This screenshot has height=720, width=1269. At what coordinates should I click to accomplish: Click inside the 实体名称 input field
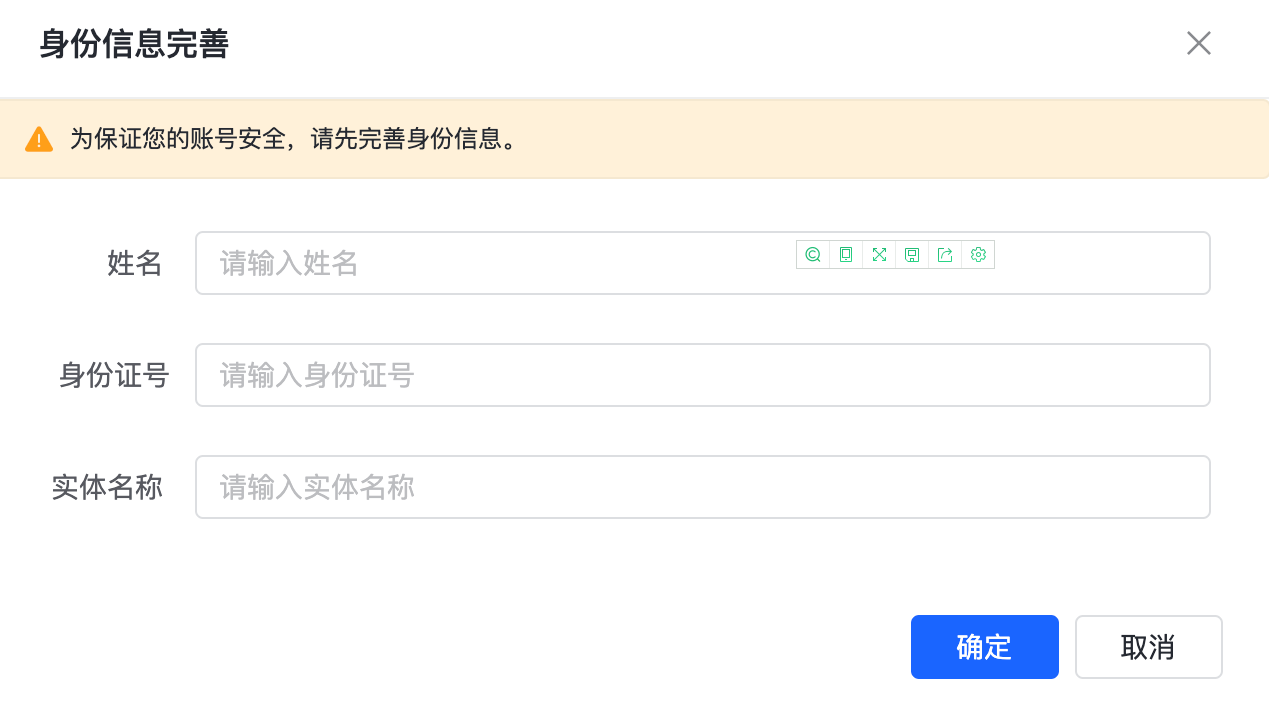point(600,487)
